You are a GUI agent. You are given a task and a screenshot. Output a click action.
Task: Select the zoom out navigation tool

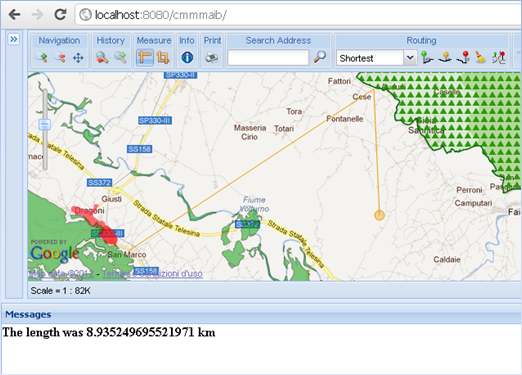(x=60, y=58)
